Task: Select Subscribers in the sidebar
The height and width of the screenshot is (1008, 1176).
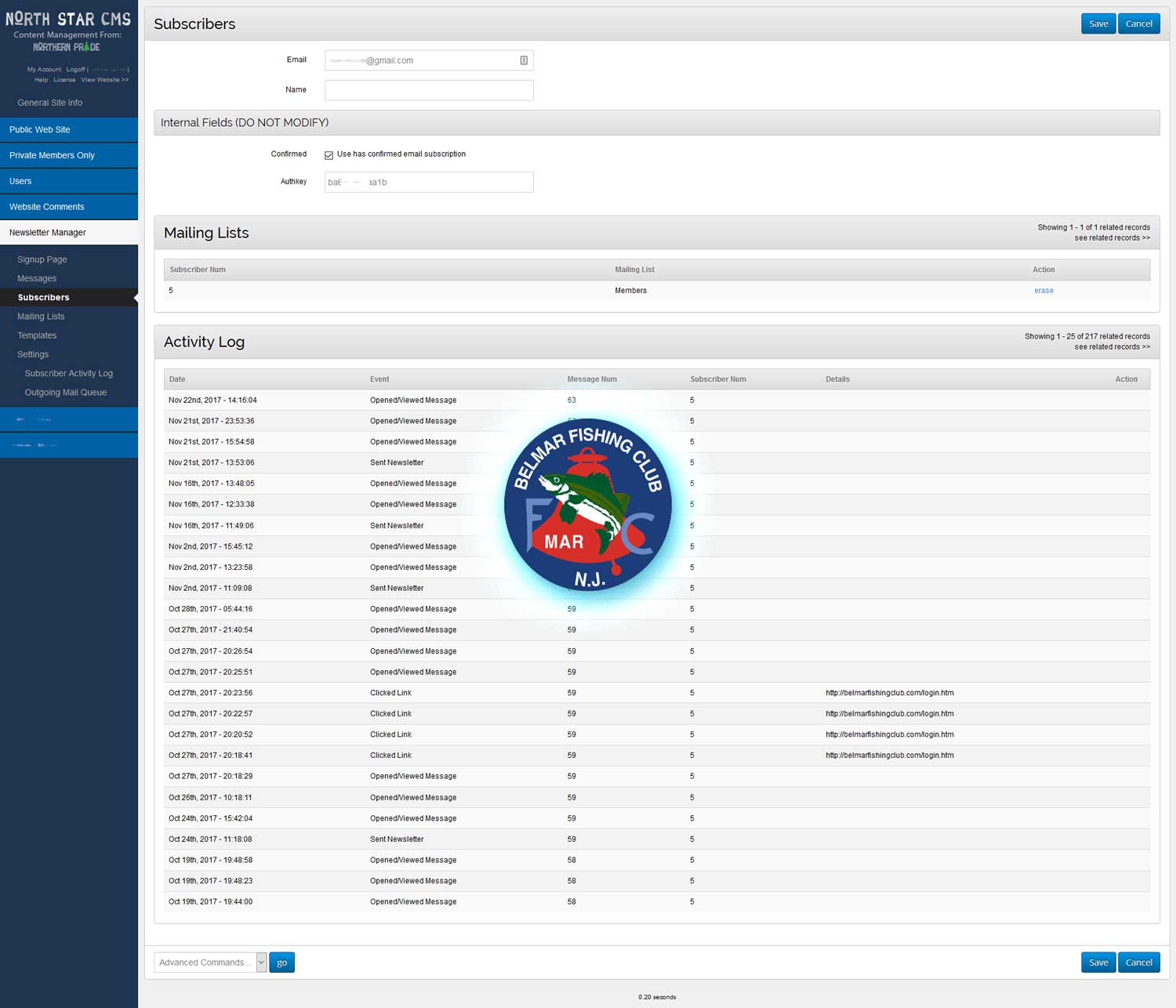Action: 69,297
